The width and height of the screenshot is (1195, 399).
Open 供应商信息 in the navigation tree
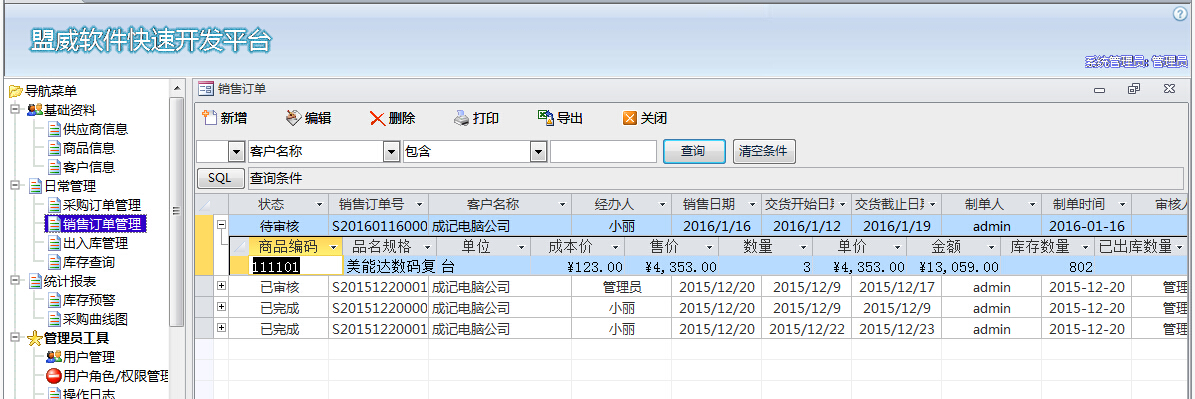coord(95,129)
